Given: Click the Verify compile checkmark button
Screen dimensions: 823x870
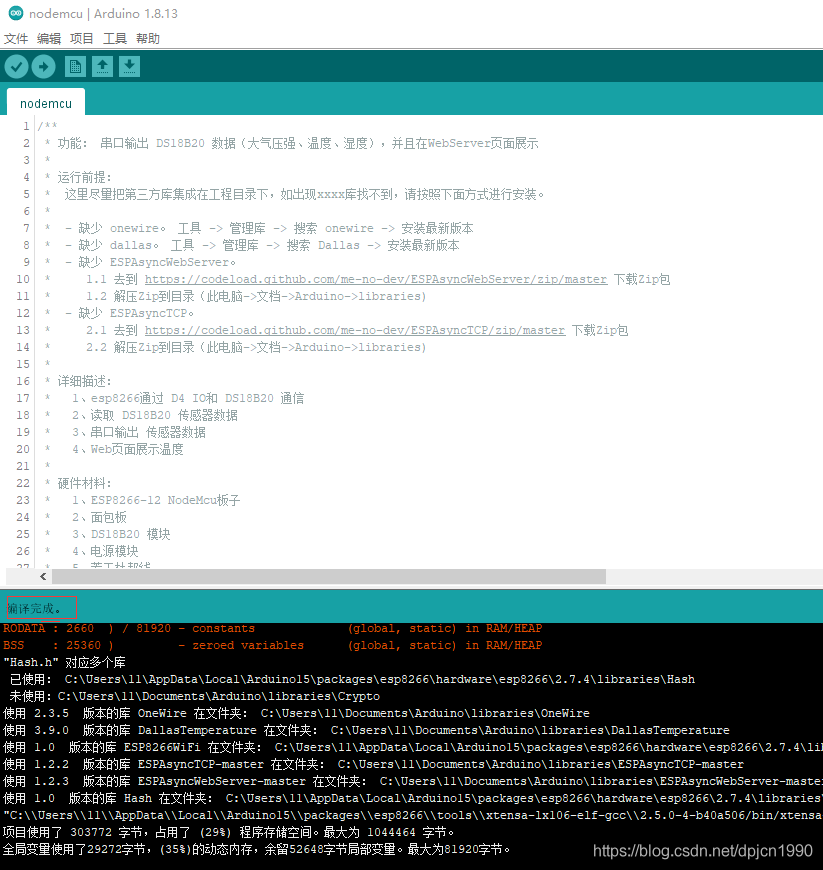Looking at the screenshot, I should point(17,67).
